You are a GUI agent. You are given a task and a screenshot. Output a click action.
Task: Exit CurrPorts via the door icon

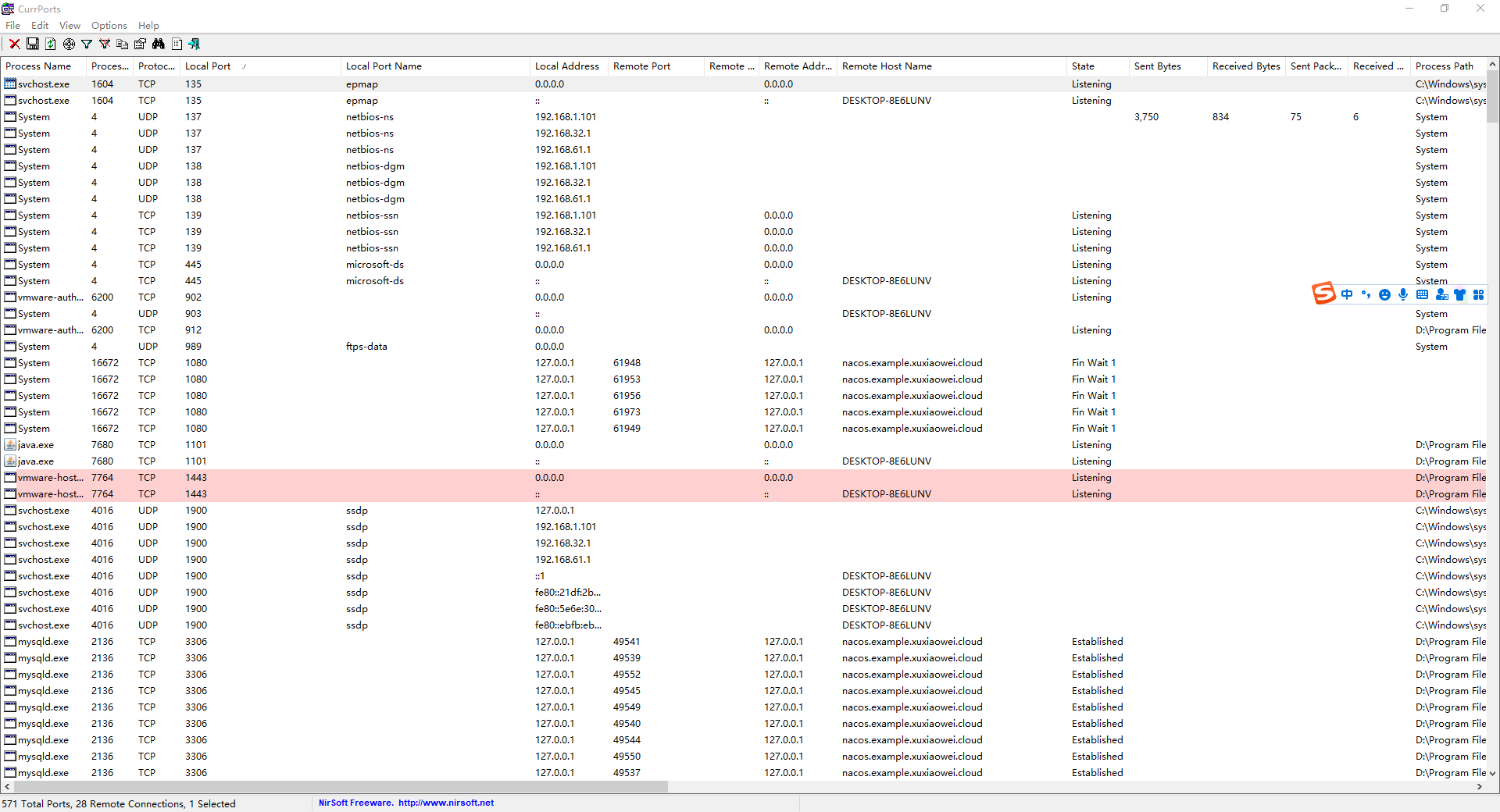[x=195, y=44]
